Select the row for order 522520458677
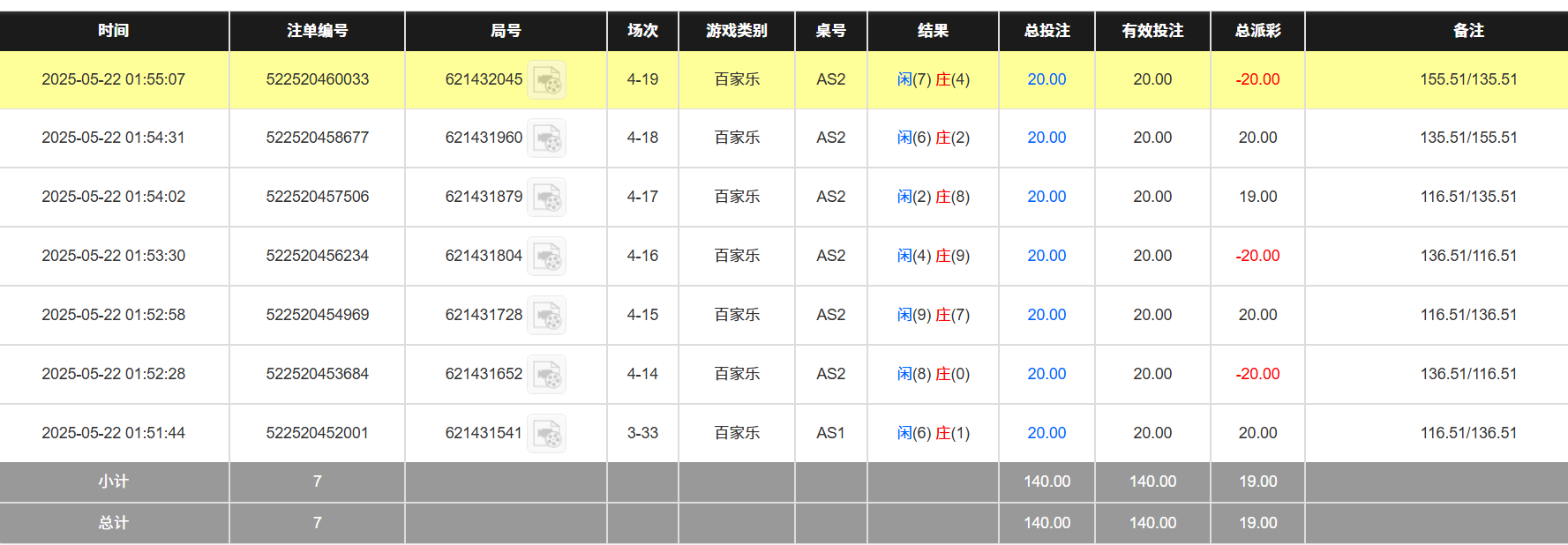Screen dimensions: 1568x545 pos(316,138)
